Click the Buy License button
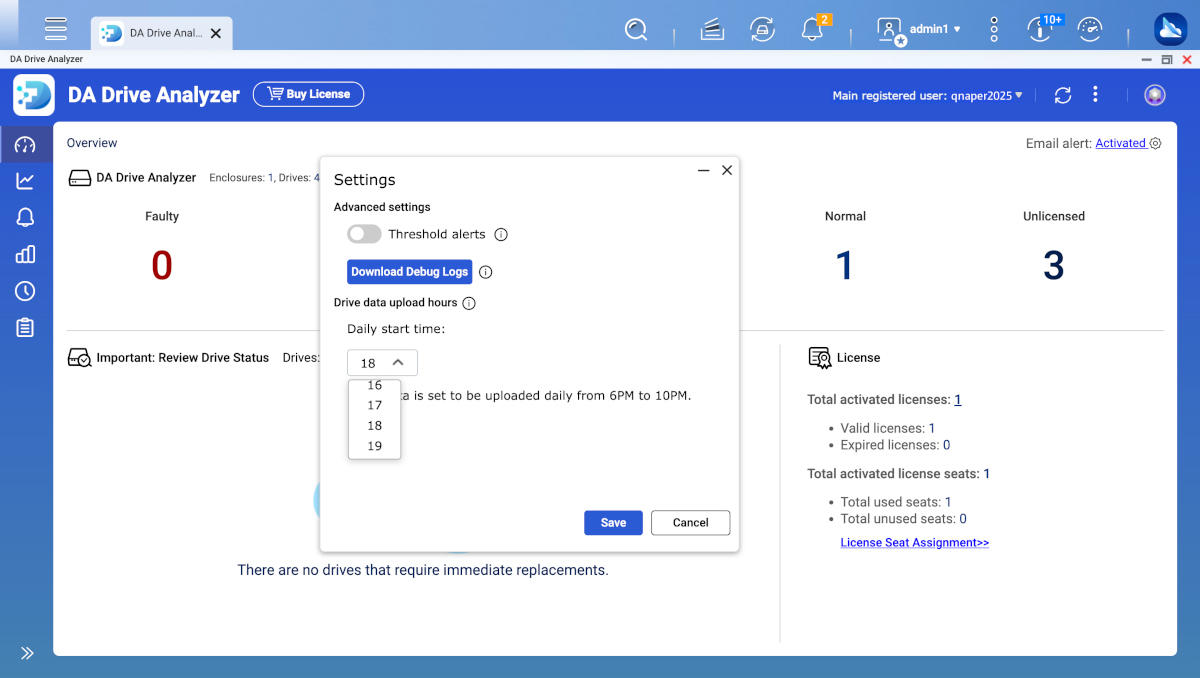1200x678 pixels. [308, 94]
